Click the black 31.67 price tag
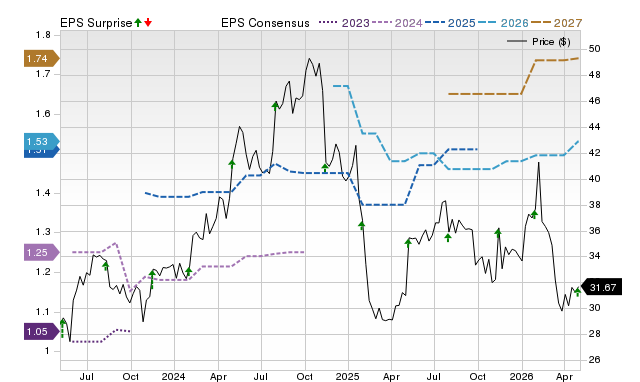Viewport: 640px width, 382px height. 600,287
